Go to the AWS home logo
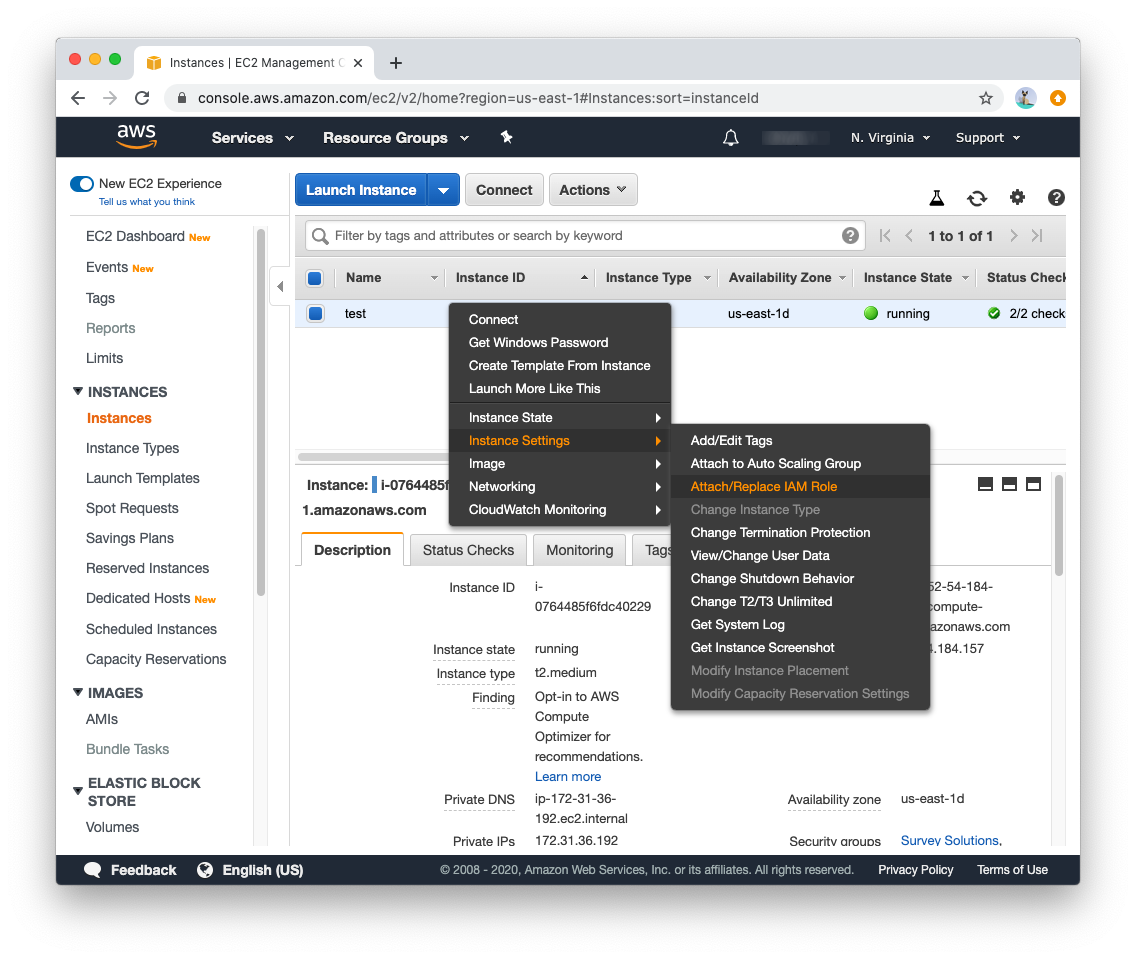Screen dimensions: 1136x959 (x=136, y=136)
